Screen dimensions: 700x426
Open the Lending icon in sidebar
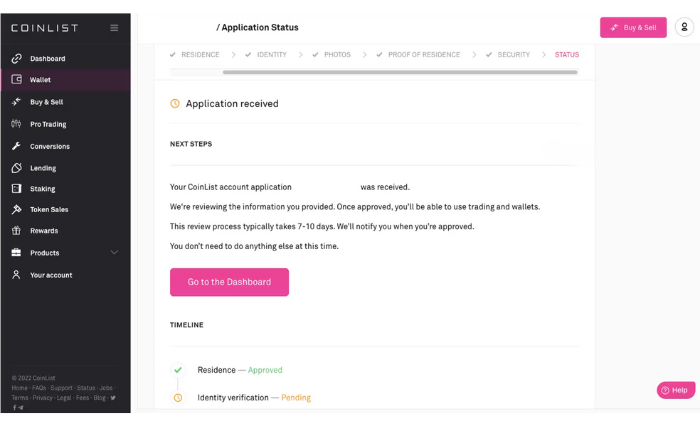coord(17,168)
